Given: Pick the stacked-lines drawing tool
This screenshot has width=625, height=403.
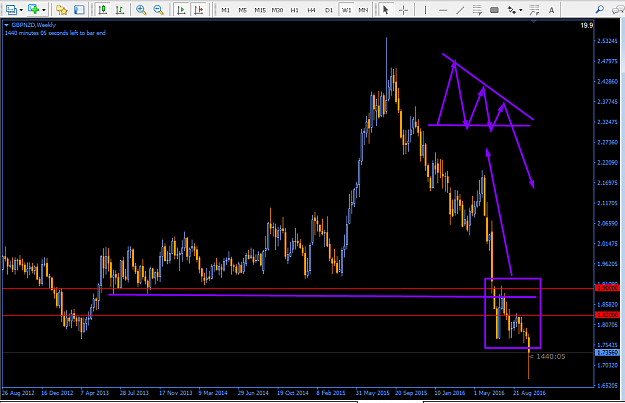Looking at the screenshot, I should point(477,10).
